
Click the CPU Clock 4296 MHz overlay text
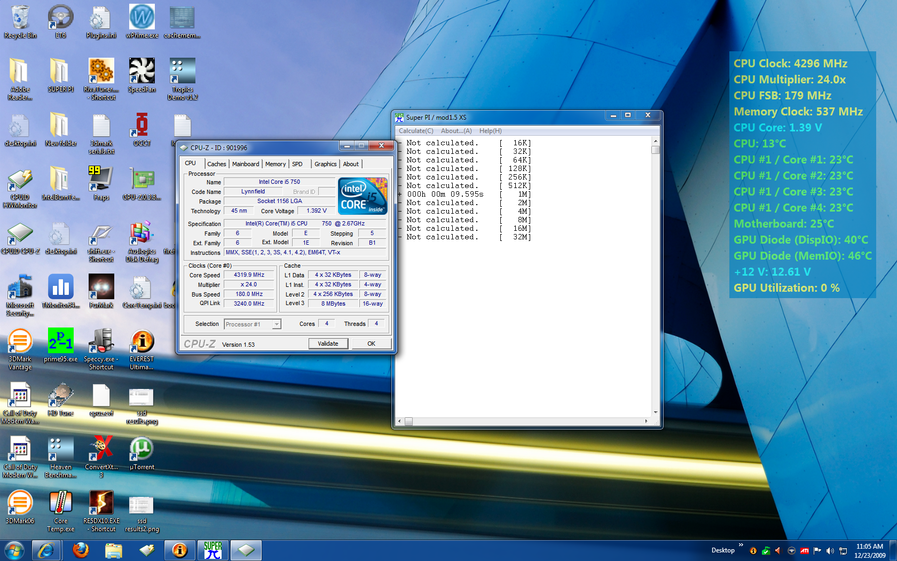click(x=791, y=63)
